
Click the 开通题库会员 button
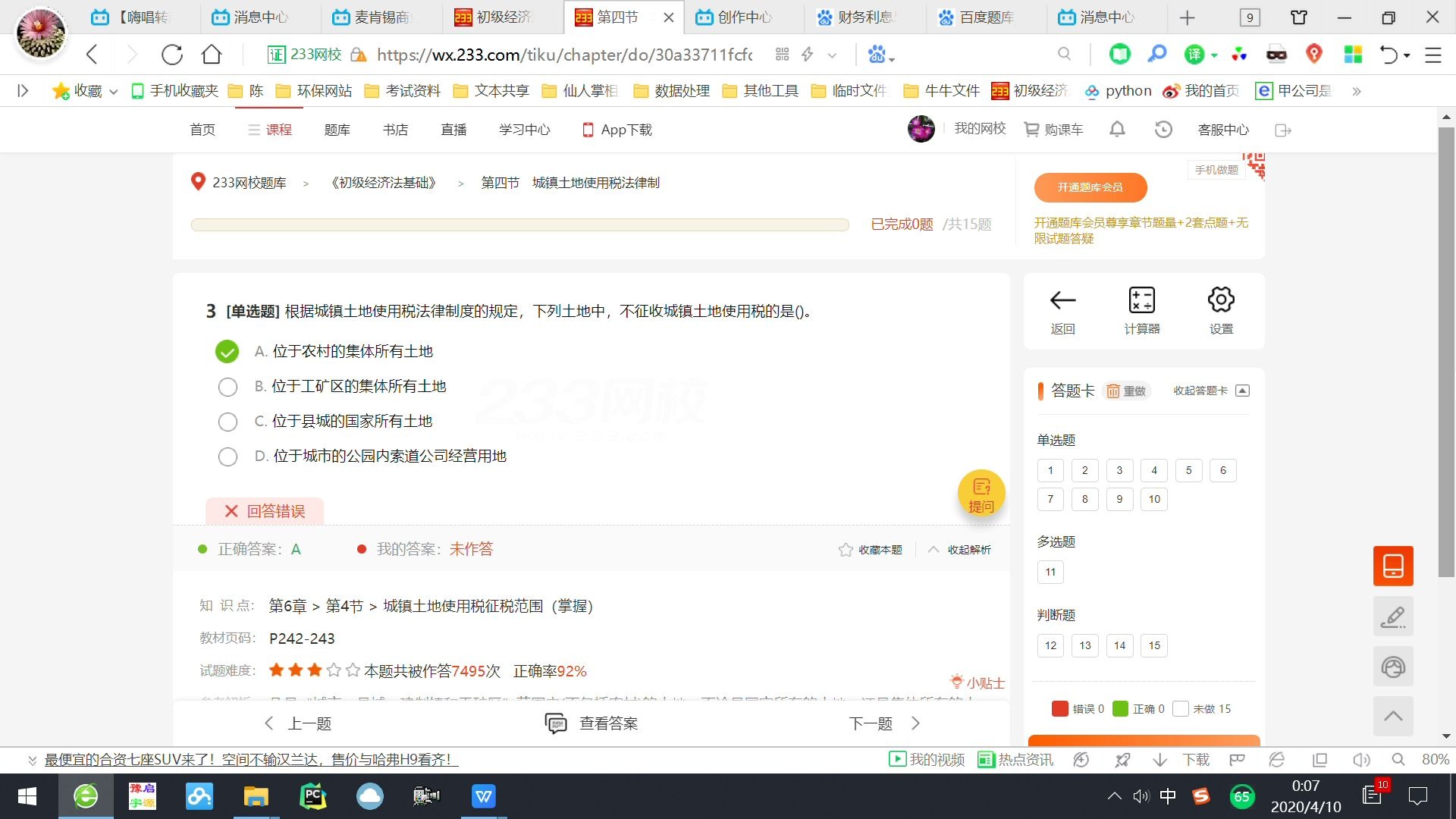(x=1090, y=187)
